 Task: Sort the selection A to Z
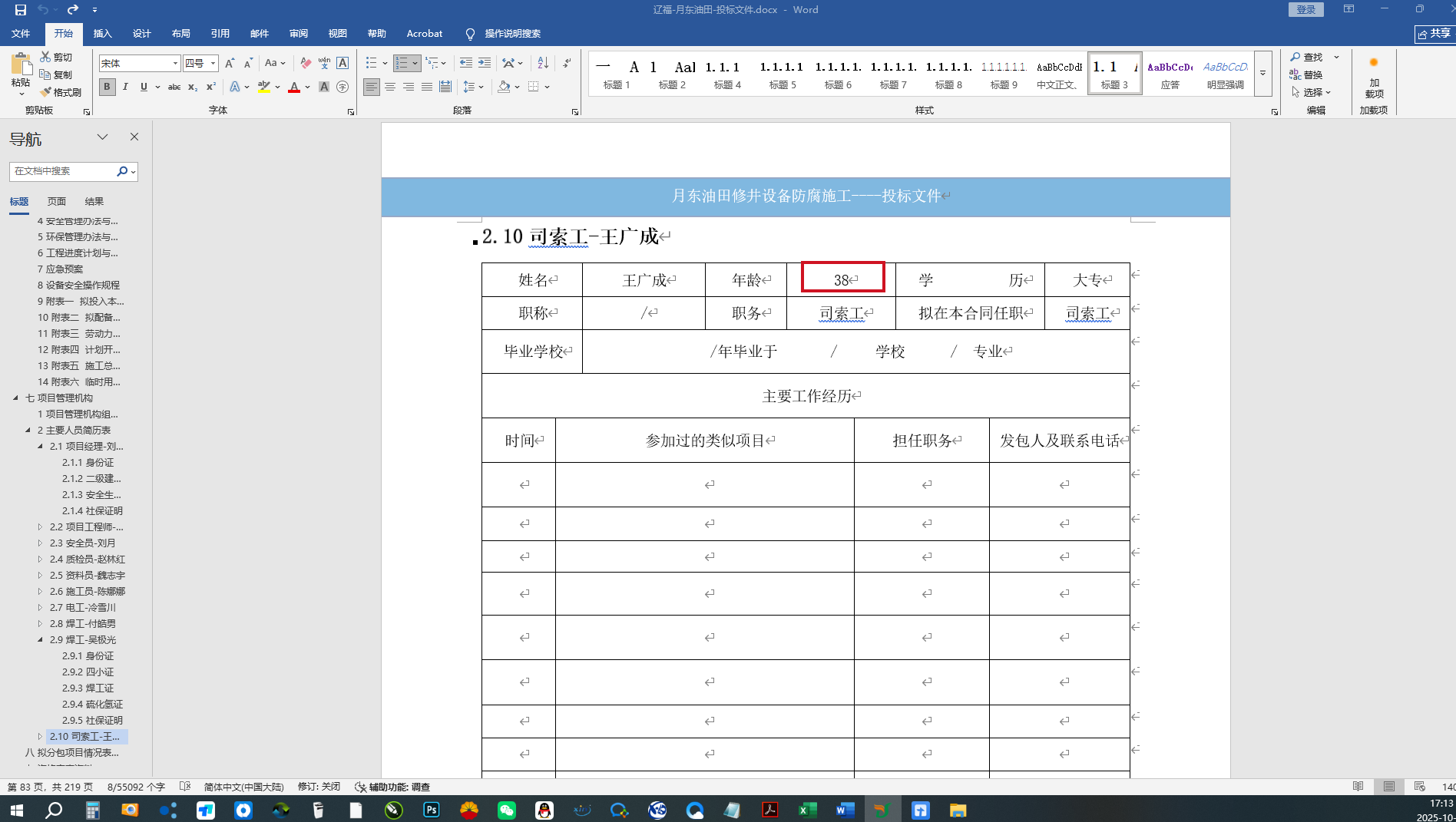pyautogui.click(x=543, y=63)
